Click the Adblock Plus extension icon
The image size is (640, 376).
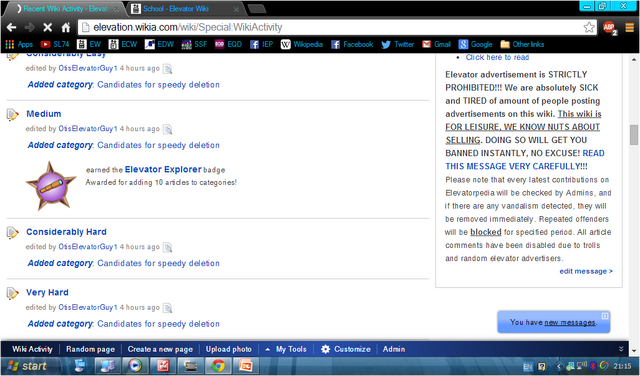point(610,28)
